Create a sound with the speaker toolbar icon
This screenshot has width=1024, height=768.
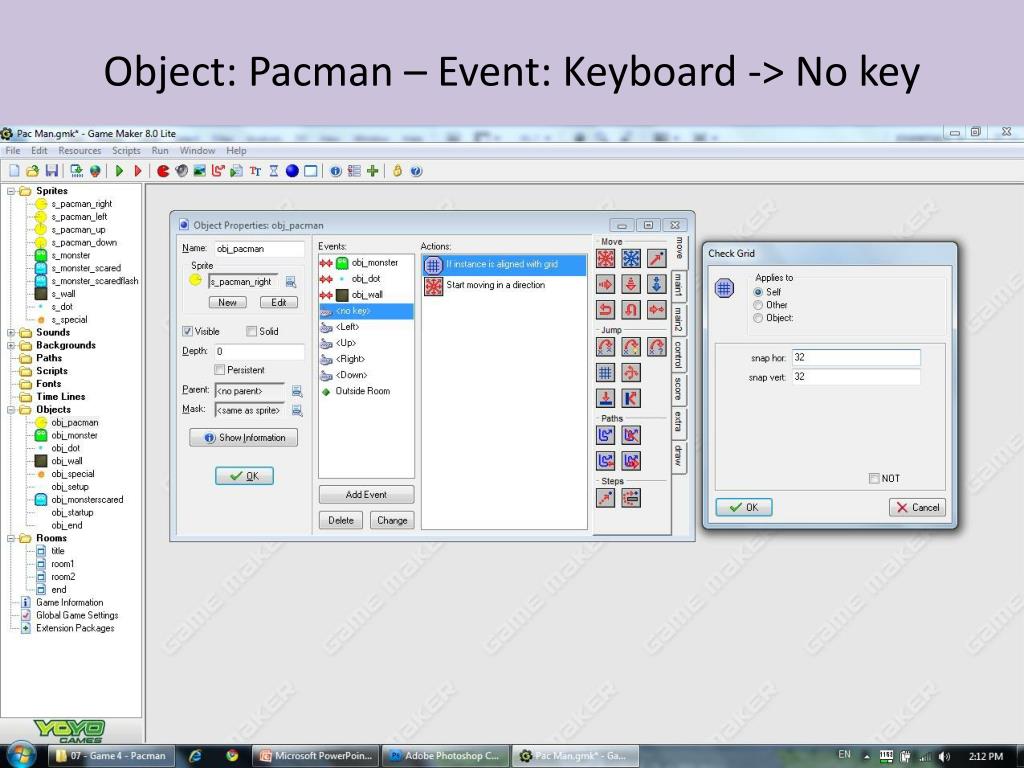[182, 171]
